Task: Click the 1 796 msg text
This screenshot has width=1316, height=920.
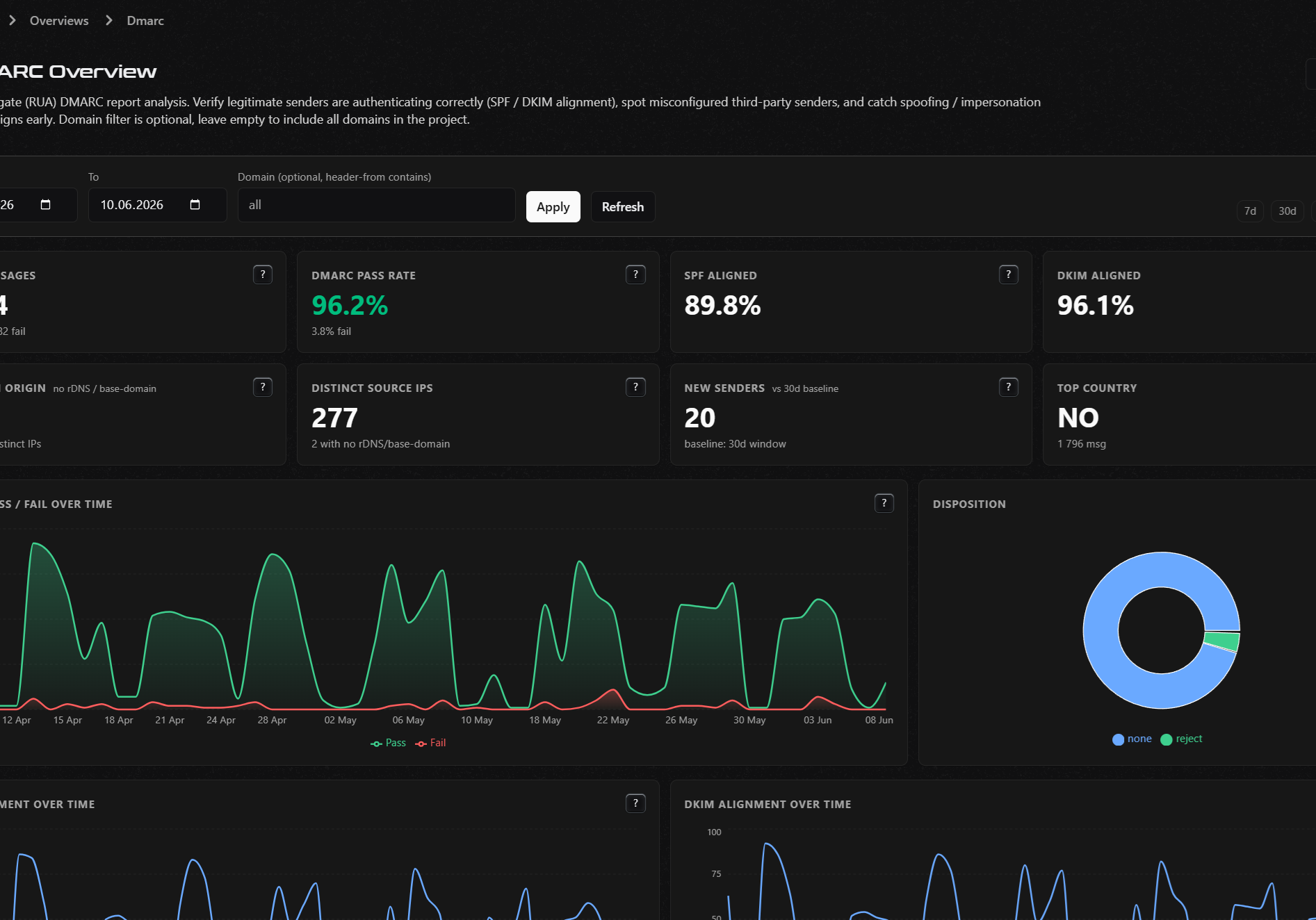Action: (1082, 444)
